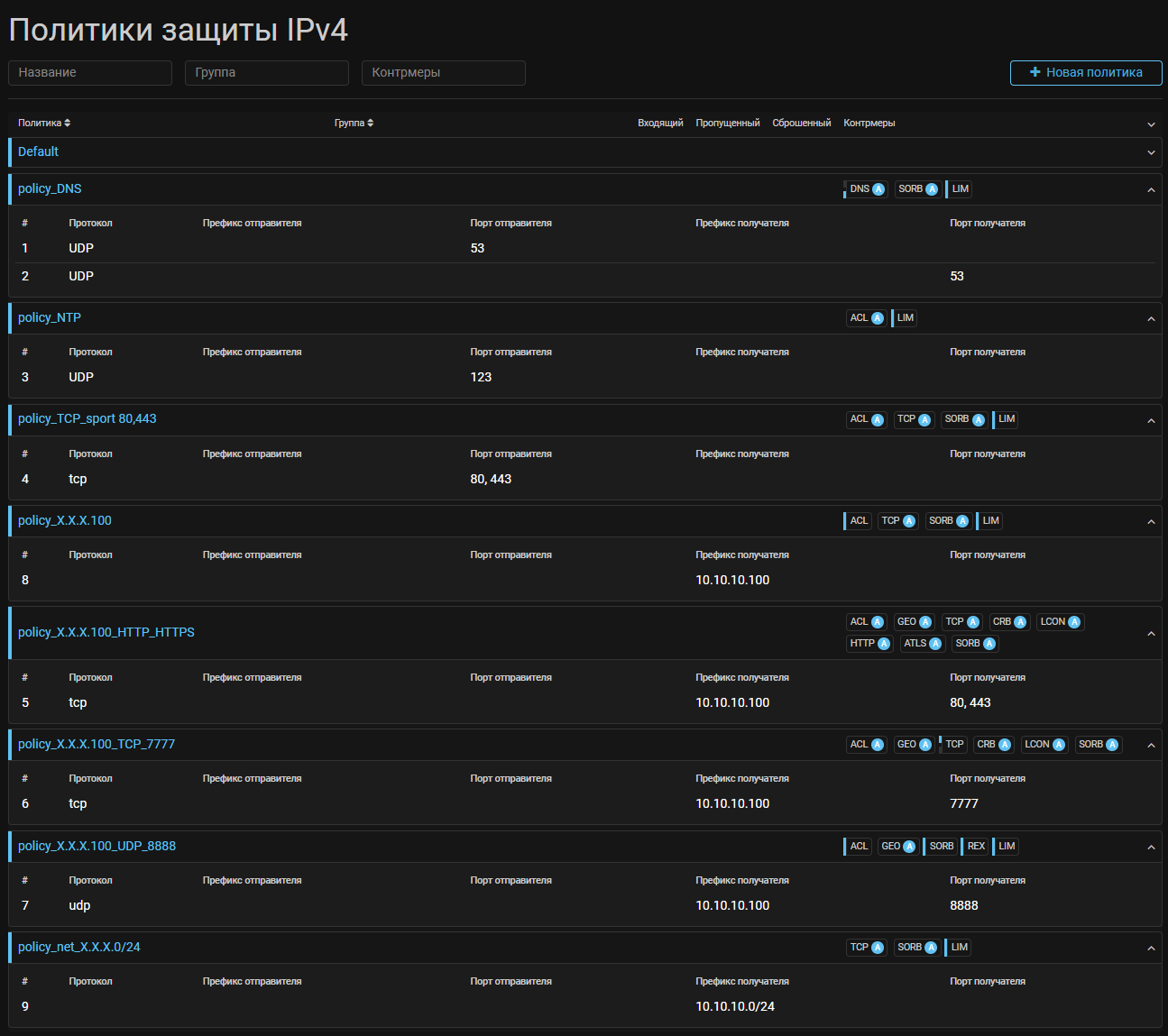This screenshot has width=1168, height=1036.
Task: Sort the table by Политика column
Action: tap(44, 124)
